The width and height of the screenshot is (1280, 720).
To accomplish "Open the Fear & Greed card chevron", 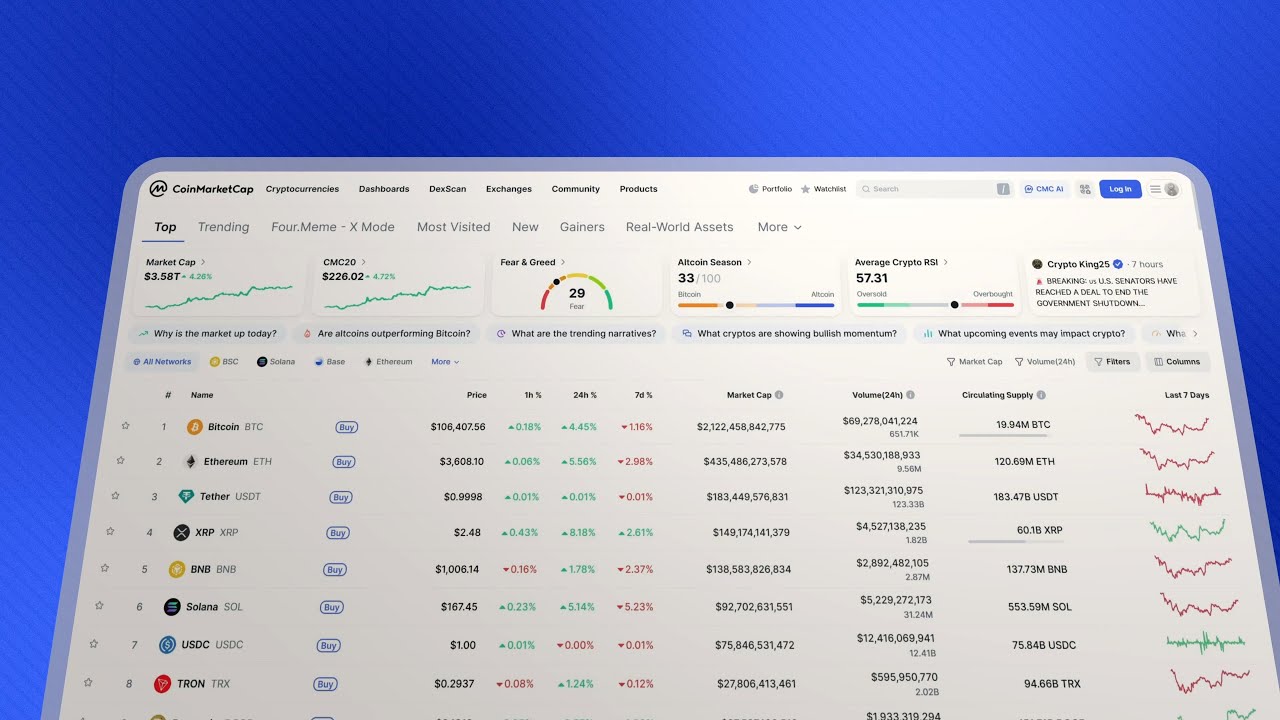I will tap(563, 262).
